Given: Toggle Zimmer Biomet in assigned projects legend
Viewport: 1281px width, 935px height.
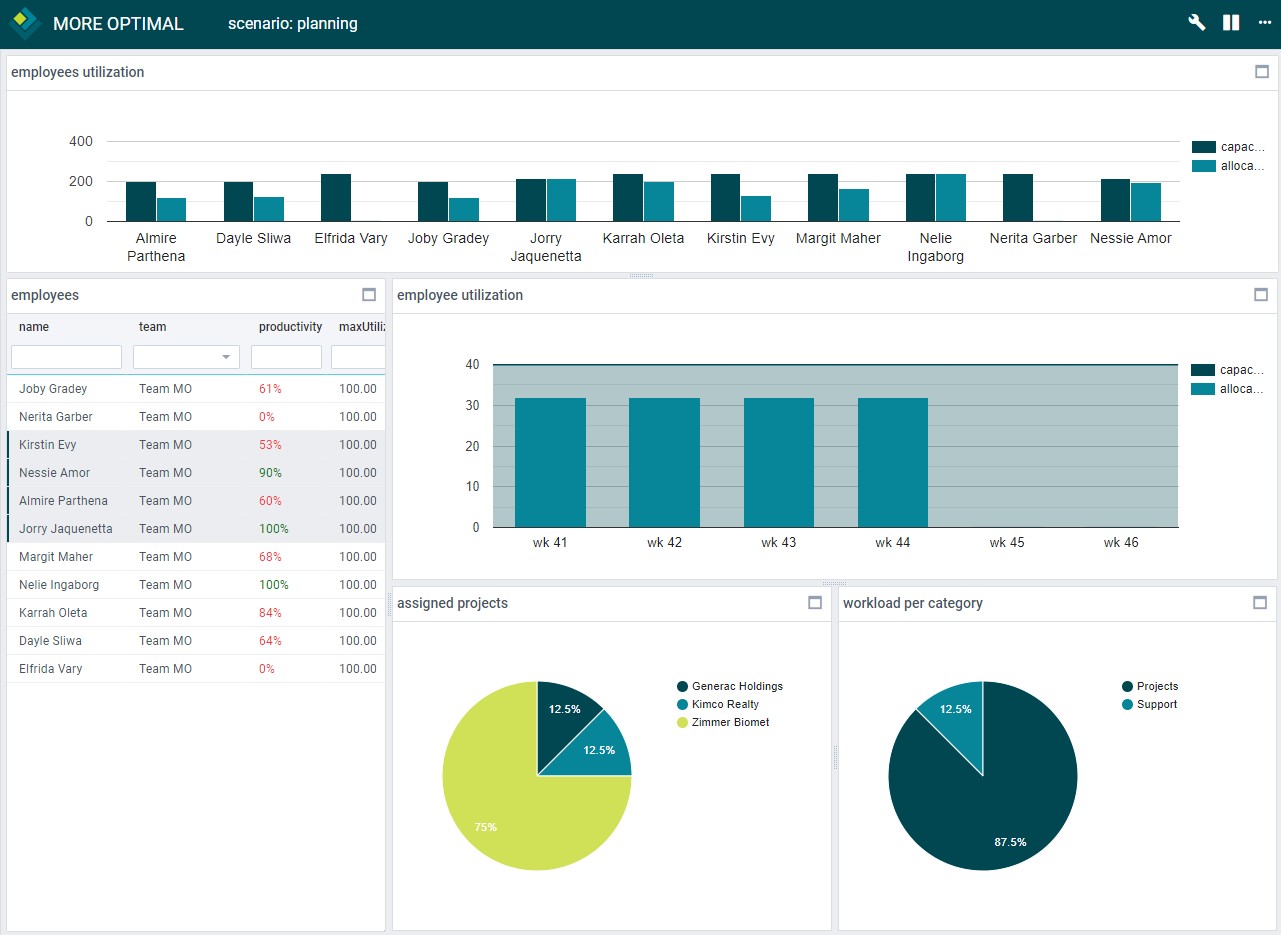Looking at the screenshot, I should coord(724,722).
